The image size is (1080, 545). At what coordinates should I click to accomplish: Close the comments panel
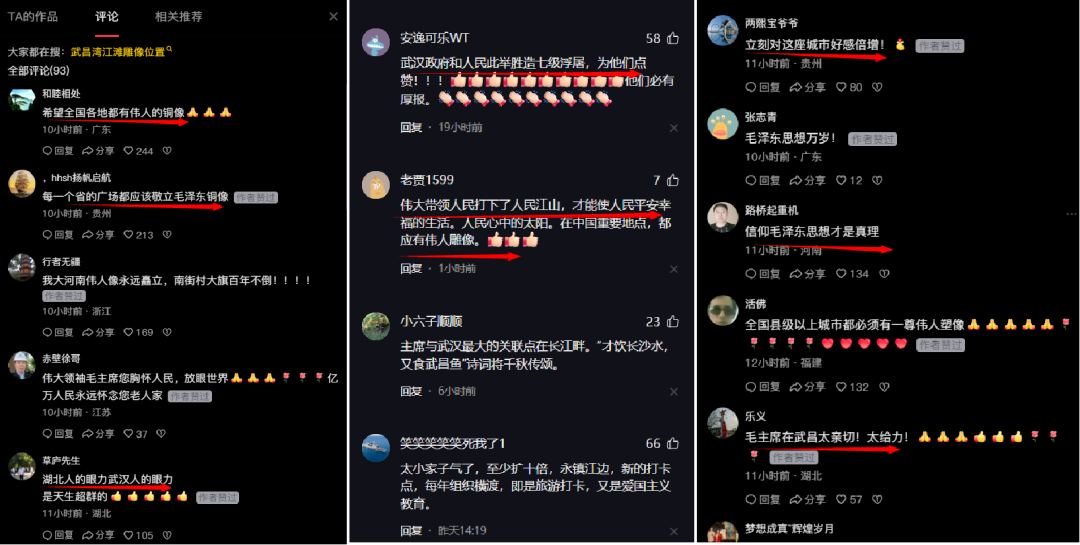point(333,17)
